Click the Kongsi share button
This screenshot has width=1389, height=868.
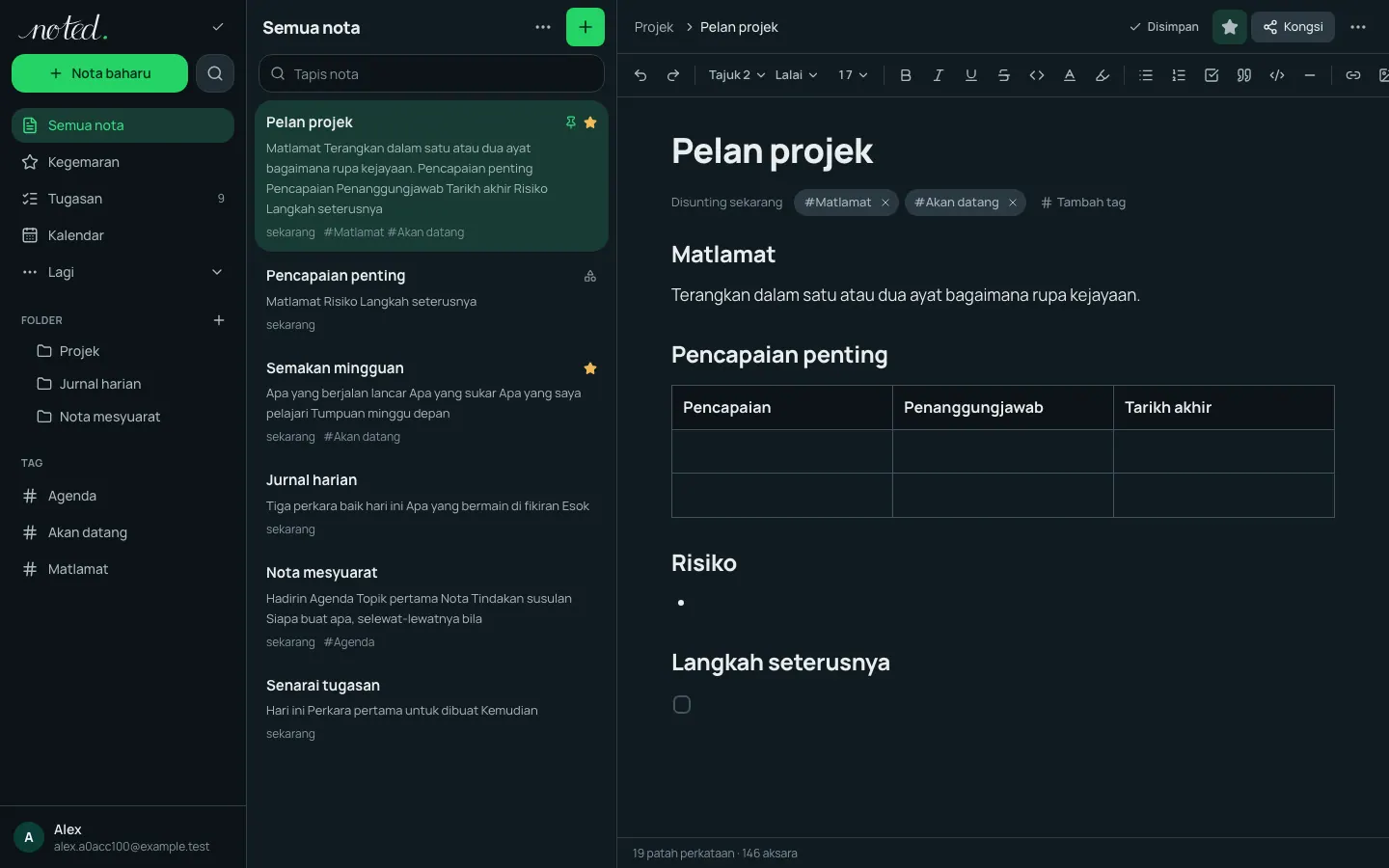(x=1293, y=27)
